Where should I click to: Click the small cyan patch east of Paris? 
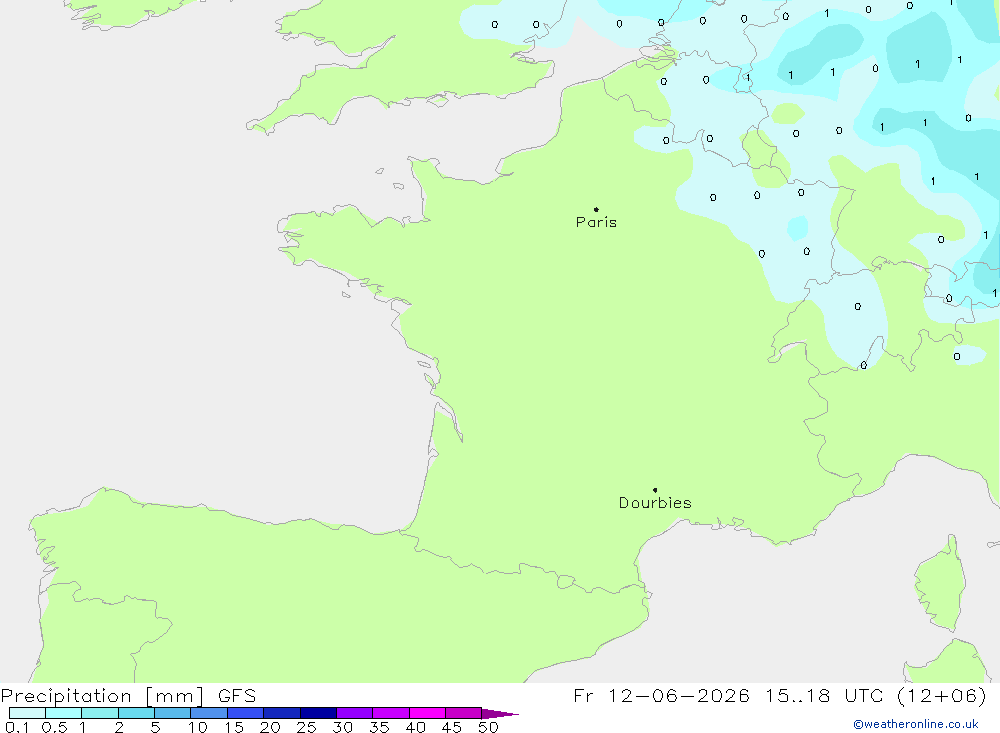click(x=797, y=228)
